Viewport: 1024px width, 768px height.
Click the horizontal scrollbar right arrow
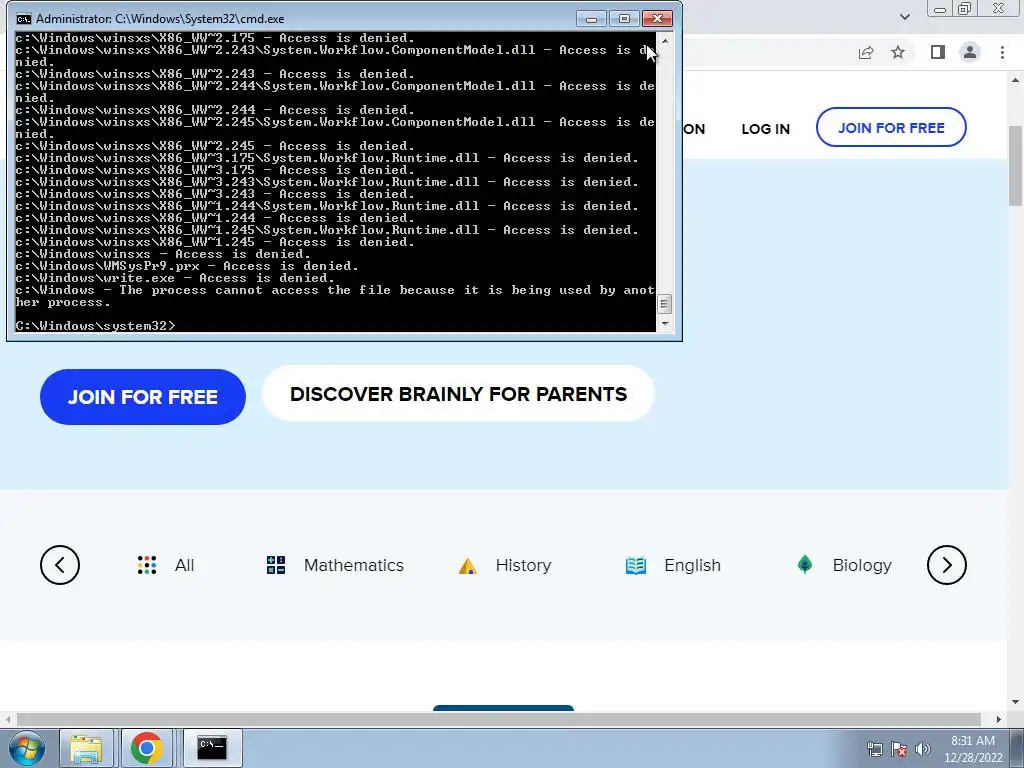999,719
